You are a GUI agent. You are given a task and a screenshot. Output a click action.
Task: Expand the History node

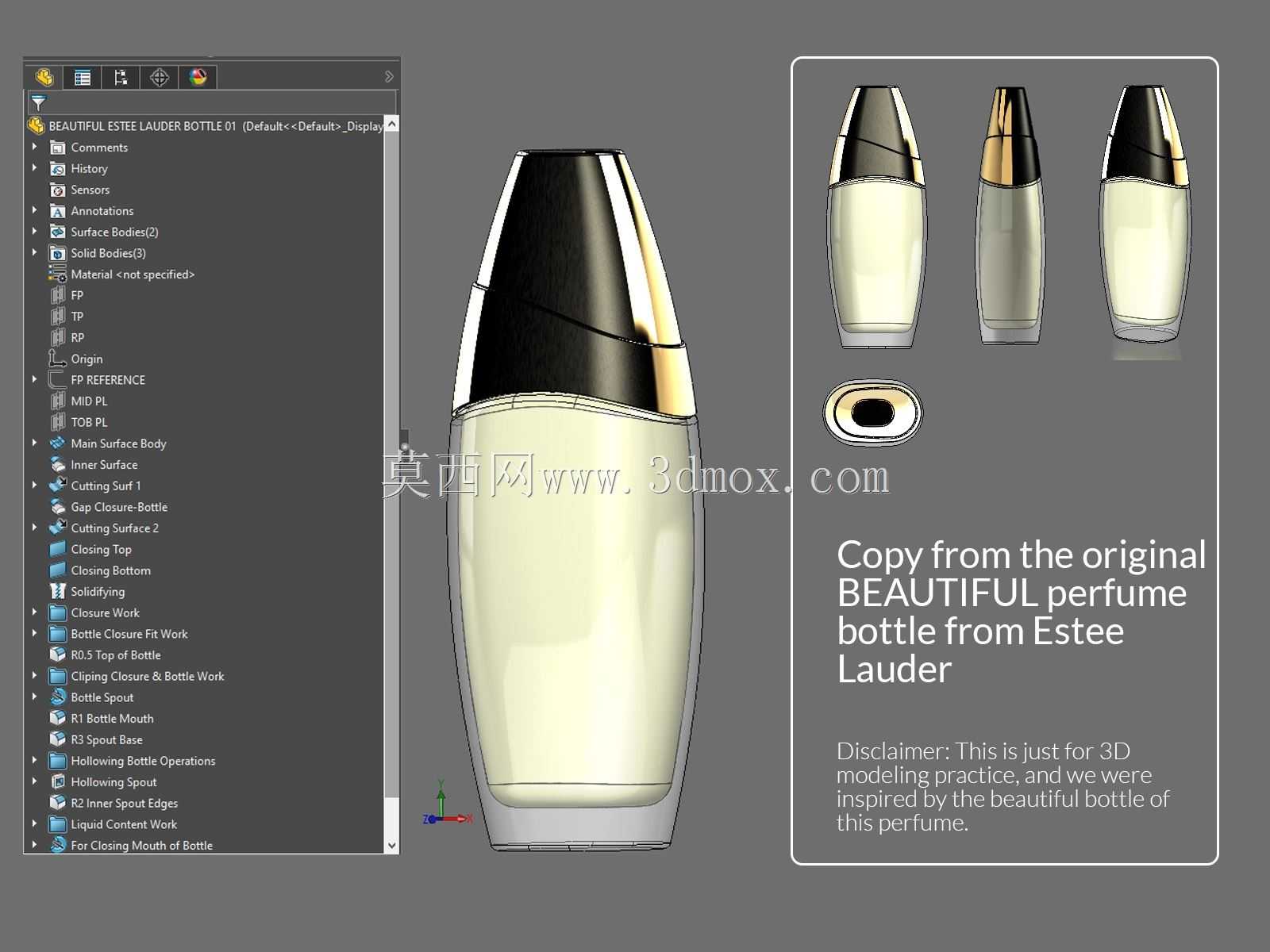point(35,168)
